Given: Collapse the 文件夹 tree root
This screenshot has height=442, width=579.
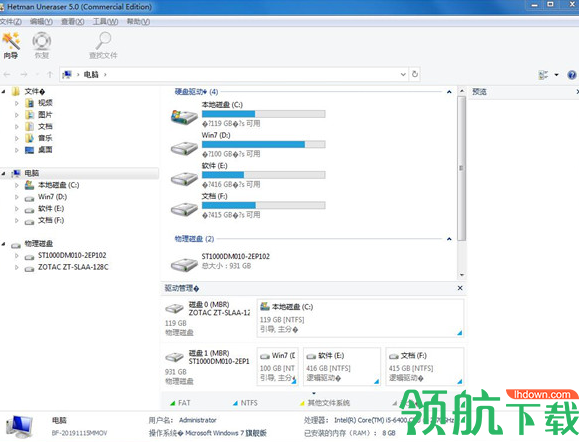Looking at the screenshot, I should point(3,91).
